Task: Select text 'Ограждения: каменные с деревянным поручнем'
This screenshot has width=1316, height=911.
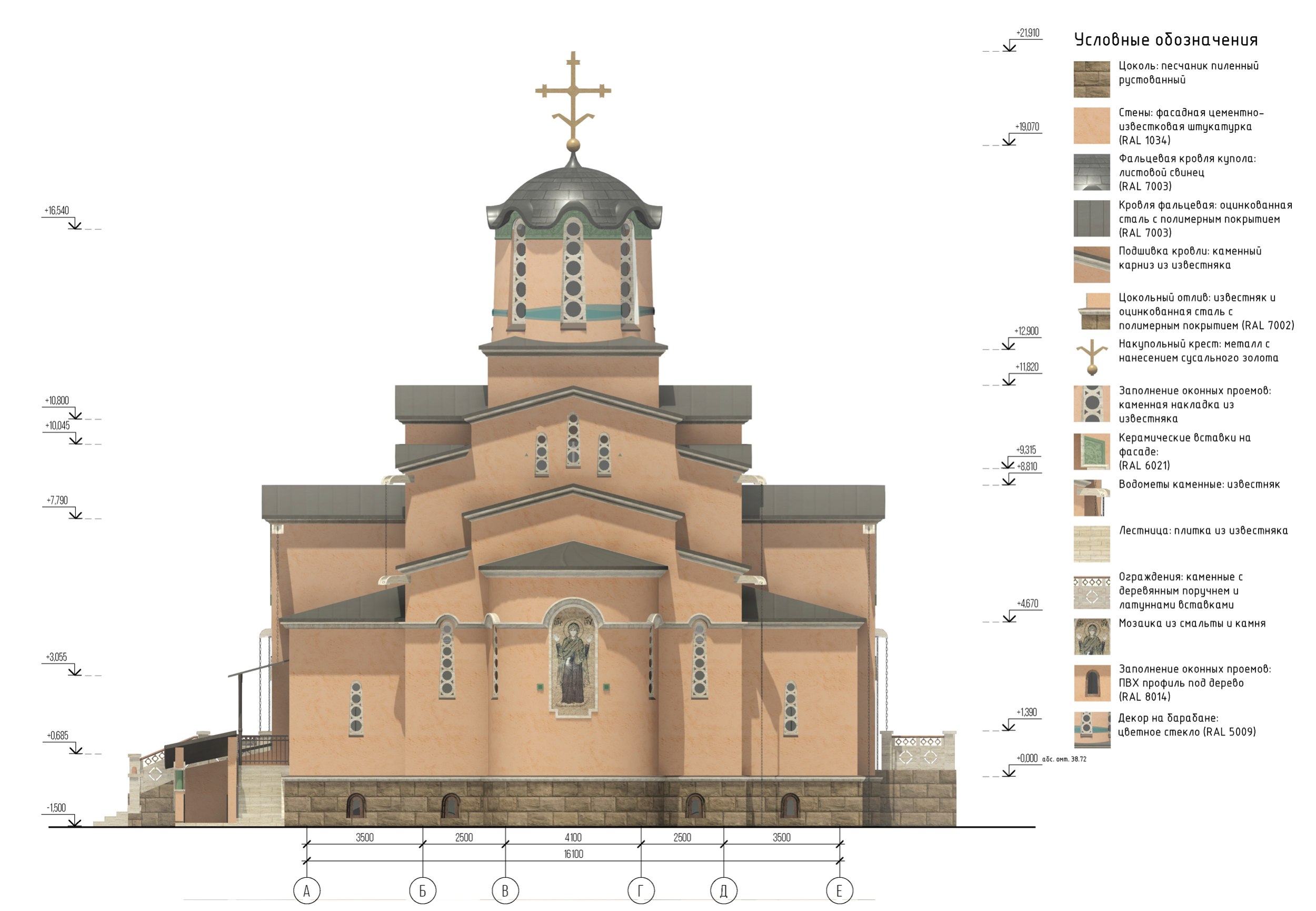Action: pyautogui.click(x=1180, y=584)
